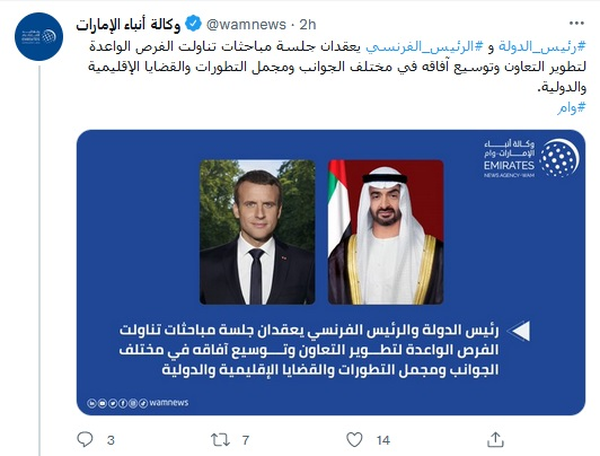Click the reply speech bubble icon

(x=86, y=438)
